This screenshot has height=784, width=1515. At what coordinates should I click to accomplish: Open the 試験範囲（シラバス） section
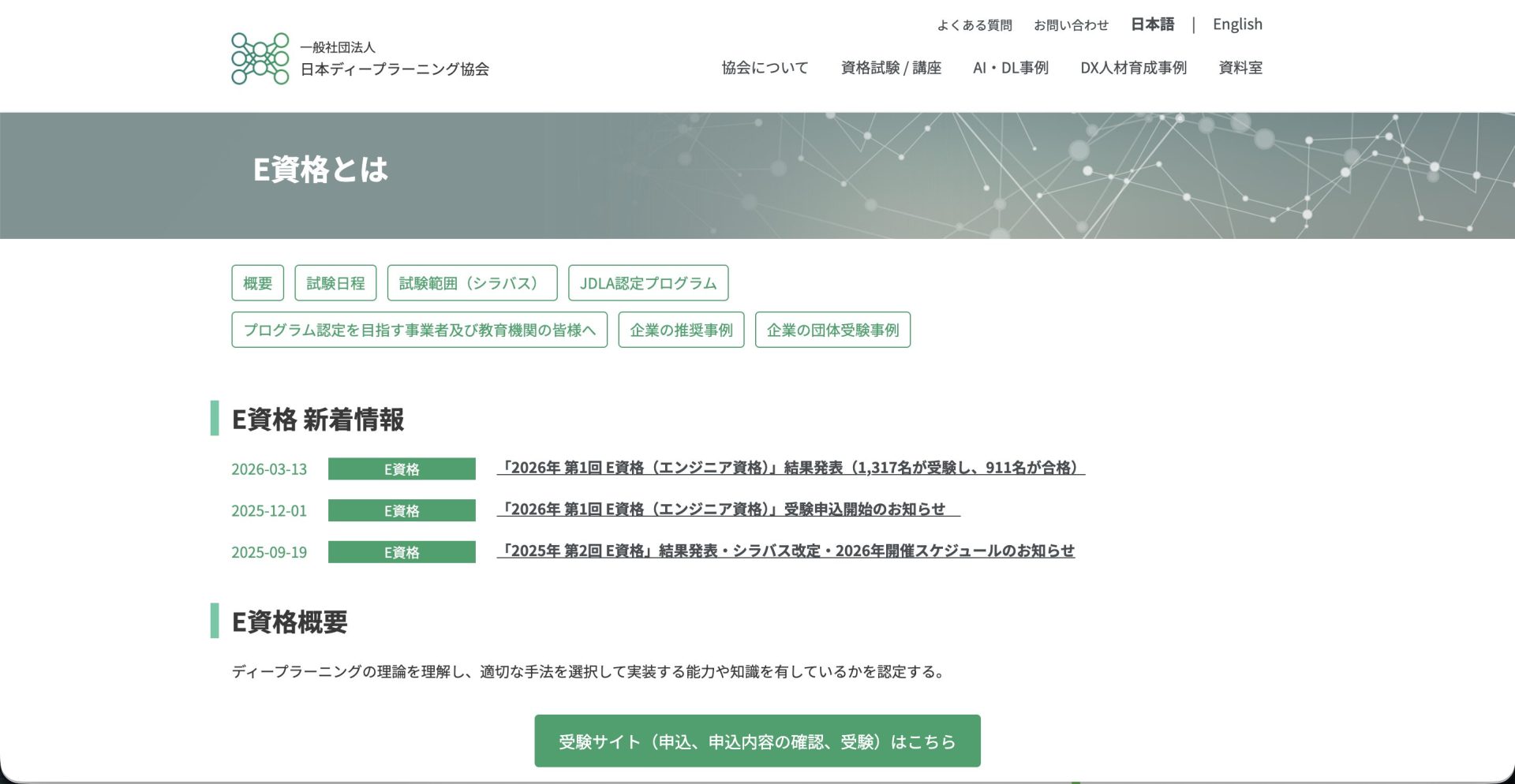(x=473, y=282)
